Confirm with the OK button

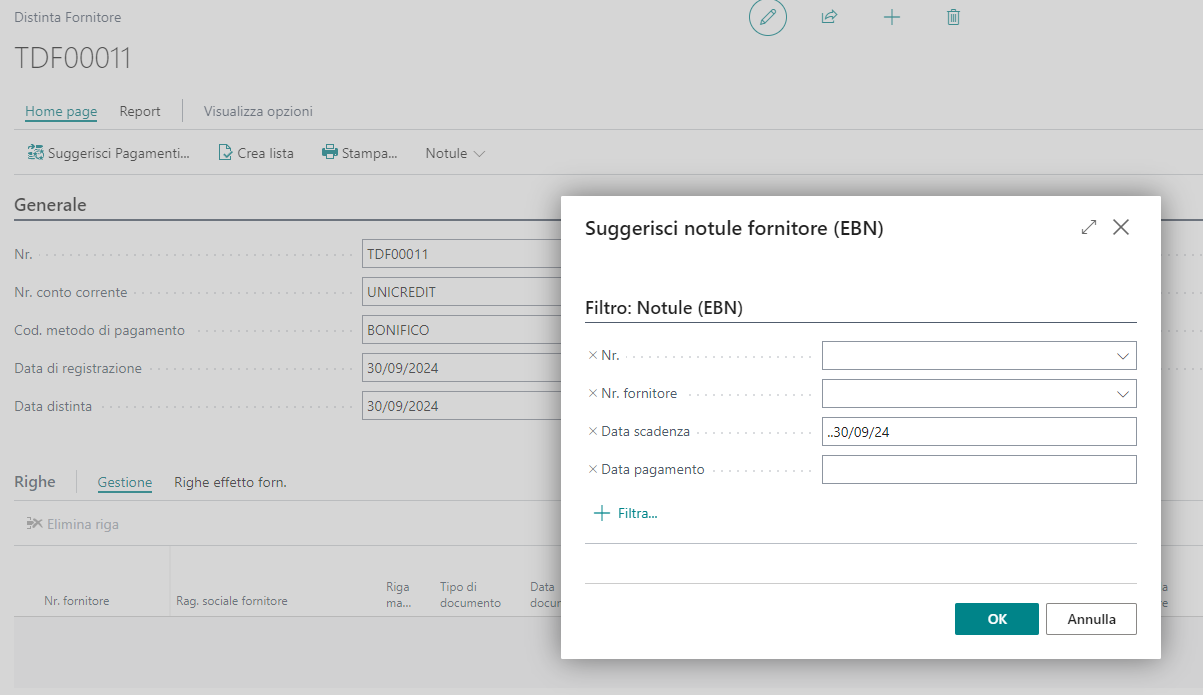(x=996, y=619)
